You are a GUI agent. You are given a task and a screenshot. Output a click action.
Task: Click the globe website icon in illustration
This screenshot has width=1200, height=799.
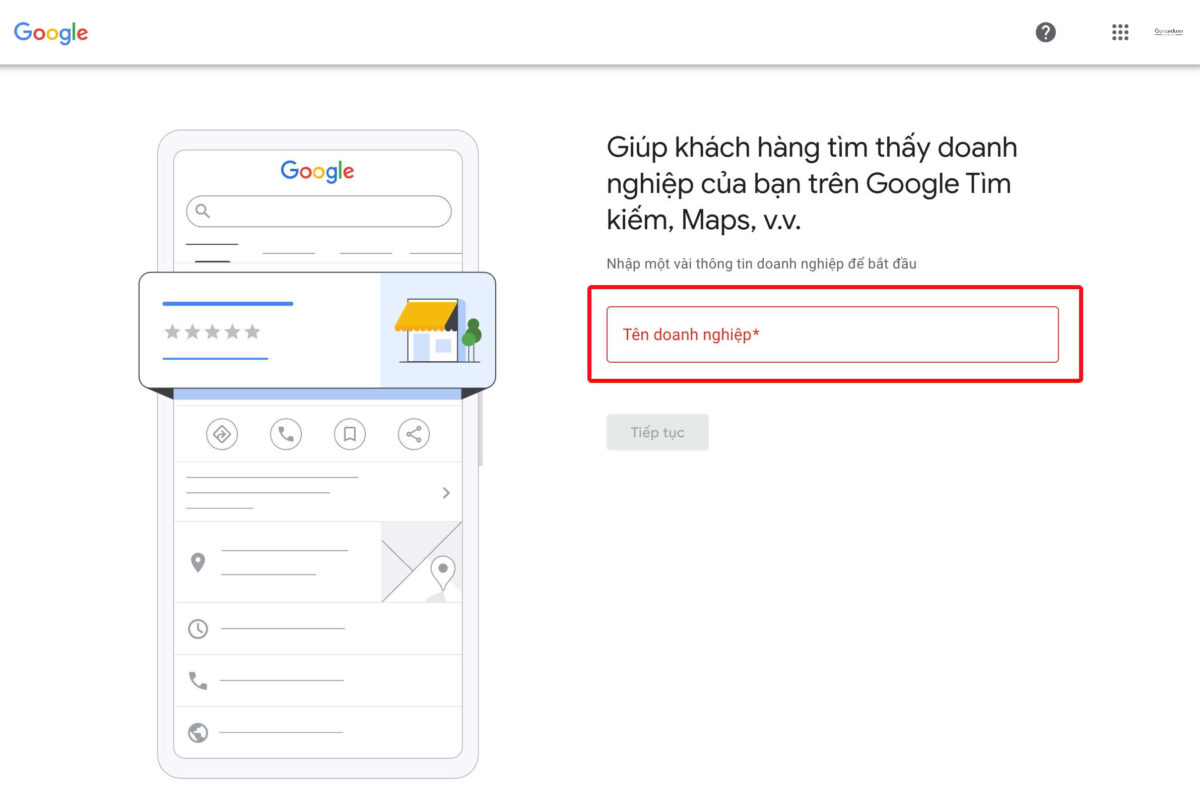[x=198, y=733]
